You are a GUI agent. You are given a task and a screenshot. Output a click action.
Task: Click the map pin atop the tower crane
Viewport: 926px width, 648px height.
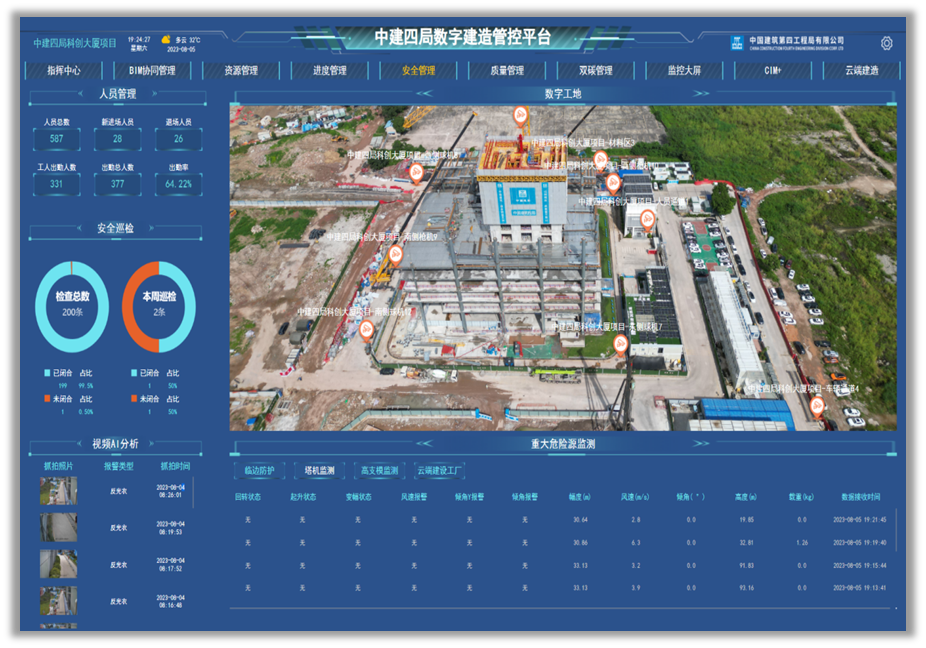(x=520, y=115)
